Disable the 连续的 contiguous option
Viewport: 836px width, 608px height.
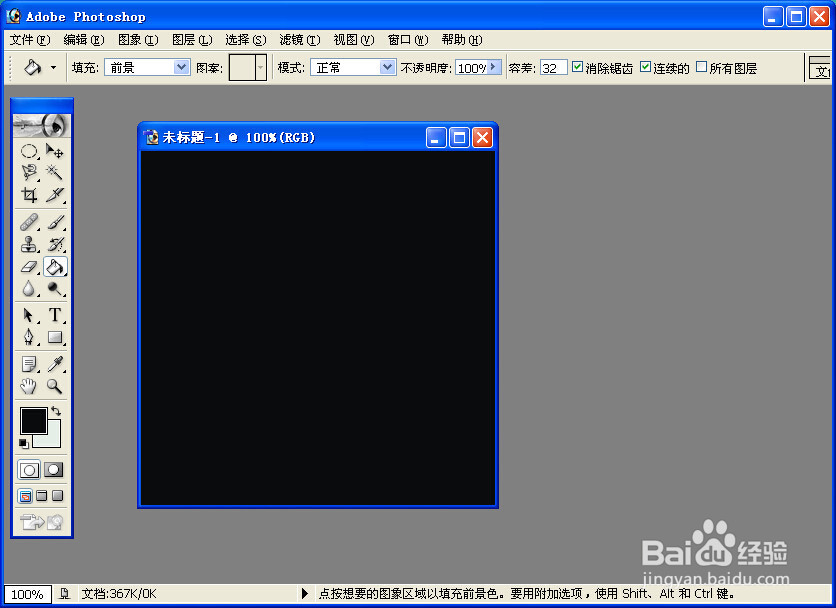click(x=644, y=67)
